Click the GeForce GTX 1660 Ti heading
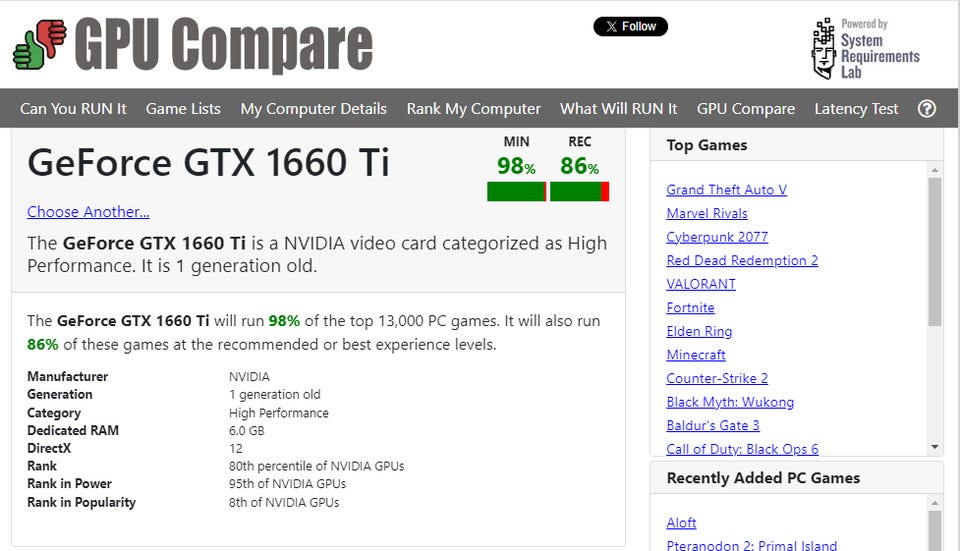Screen dimensions: 960x551 208,163
